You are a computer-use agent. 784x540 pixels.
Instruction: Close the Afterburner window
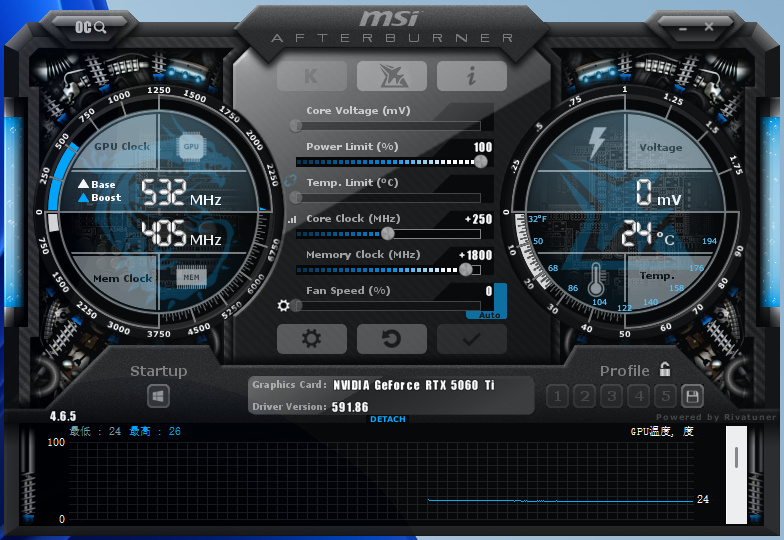tap(709, 26)
